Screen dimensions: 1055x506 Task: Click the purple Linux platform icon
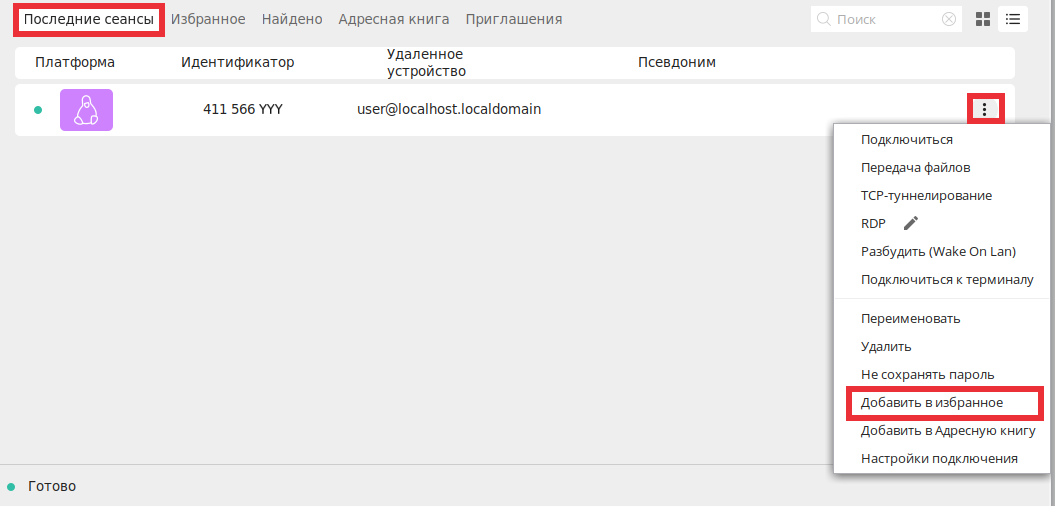tap(86, 110)
